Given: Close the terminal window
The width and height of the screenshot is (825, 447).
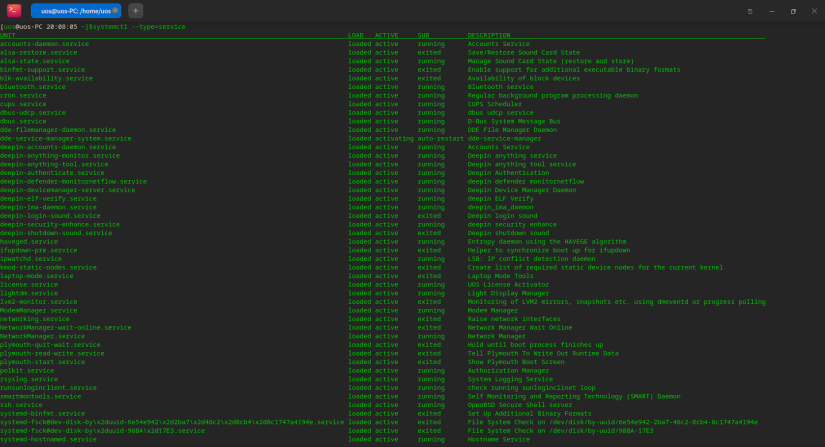Looking at the screenshot, I should (x=813, y=10).
